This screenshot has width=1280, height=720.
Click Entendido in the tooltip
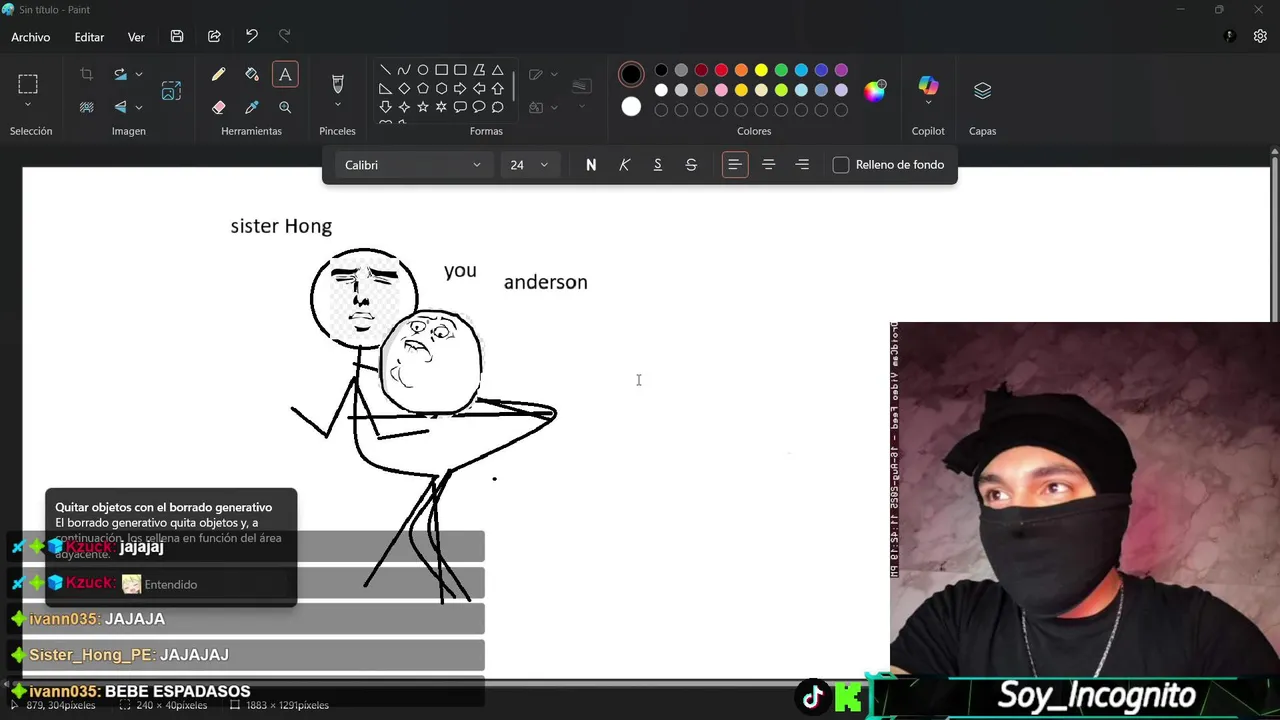(x=171, y=584)
